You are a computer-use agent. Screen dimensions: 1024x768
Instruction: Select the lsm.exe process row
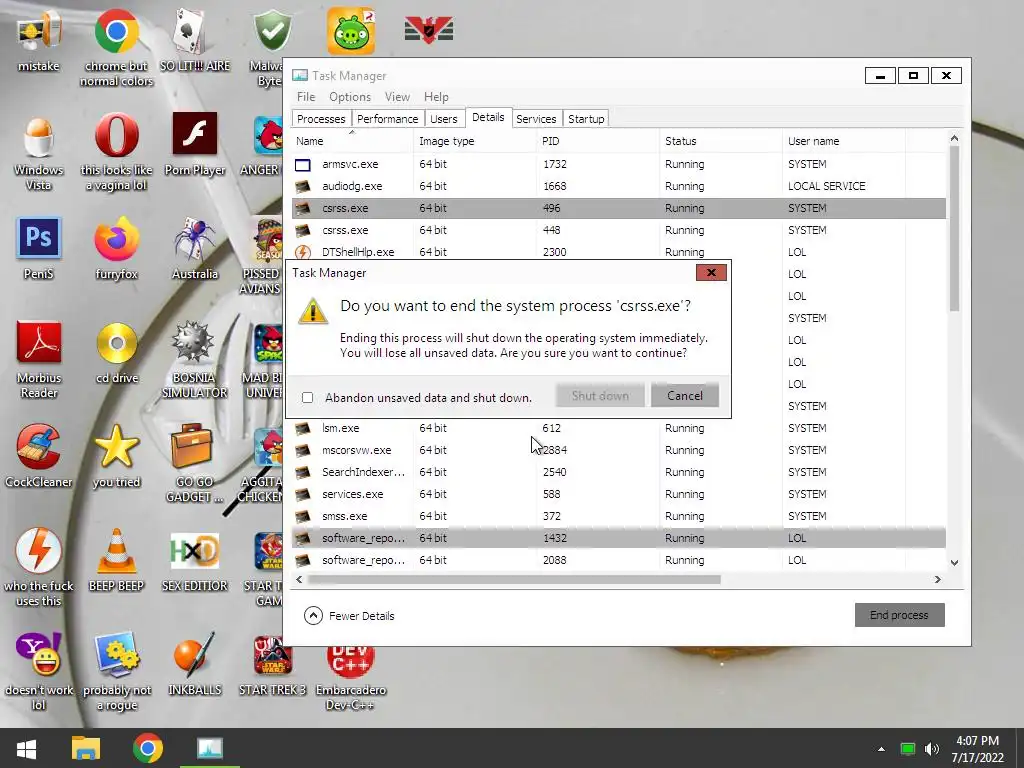(x=618, y=428)
